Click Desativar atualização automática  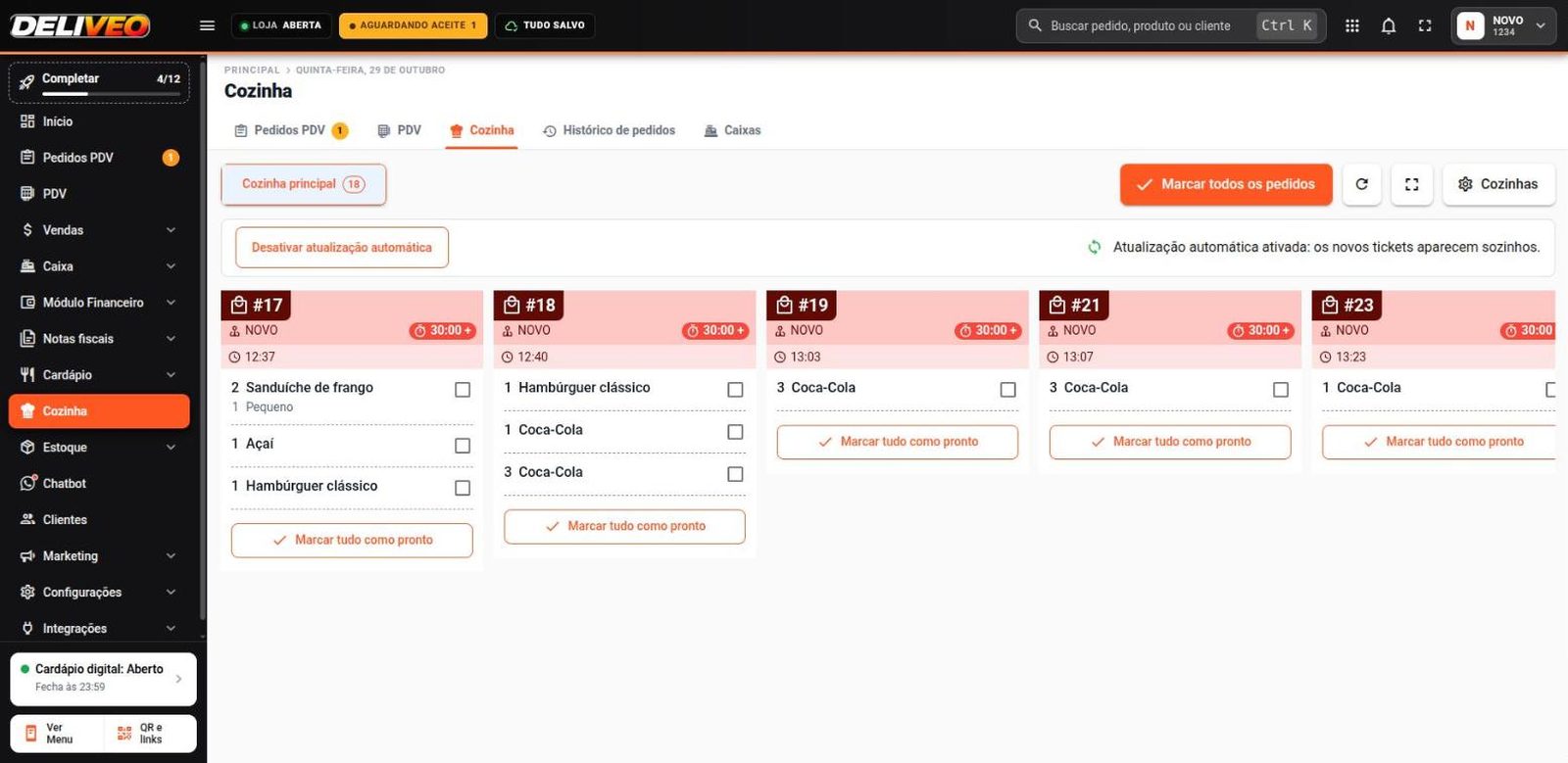[x=342, y=248]
